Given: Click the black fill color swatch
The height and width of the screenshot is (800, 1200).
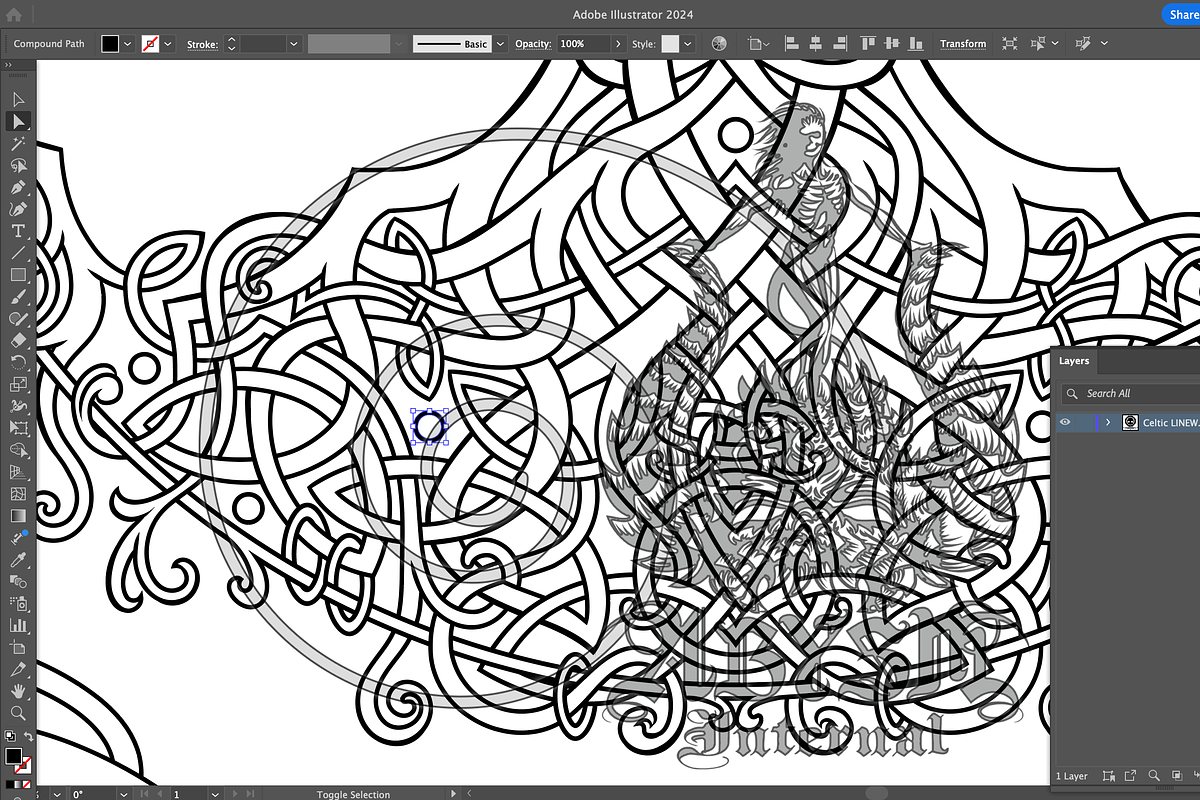Looking at the screenshot, I should (110, 44).
